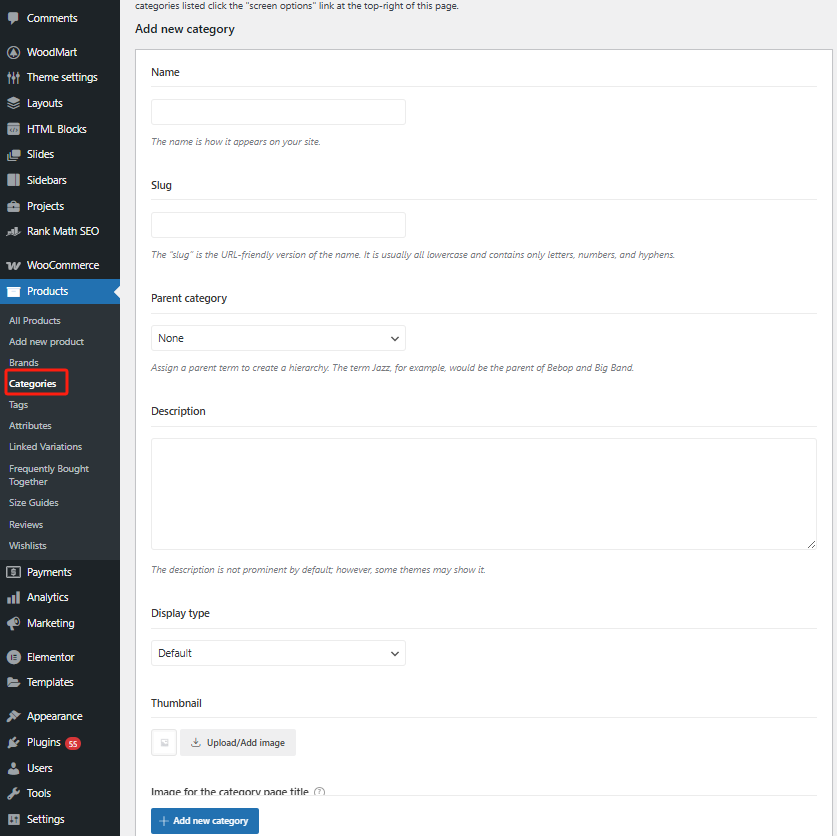837x836 pixels.
Task: Open Brands submenu item
Action: click(x=23, y=362)
